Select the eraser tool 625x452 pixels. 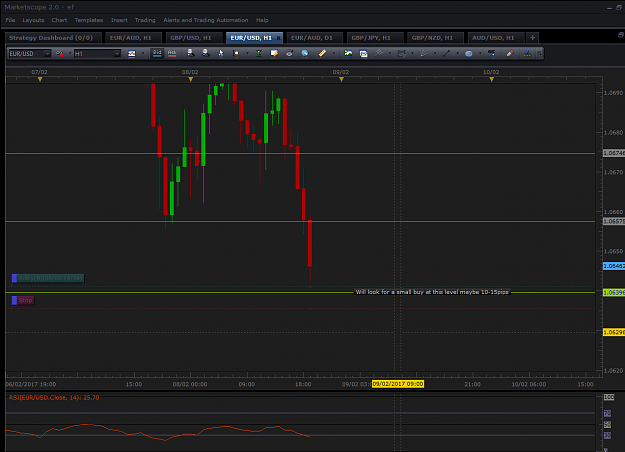click(x=510, y=53)
